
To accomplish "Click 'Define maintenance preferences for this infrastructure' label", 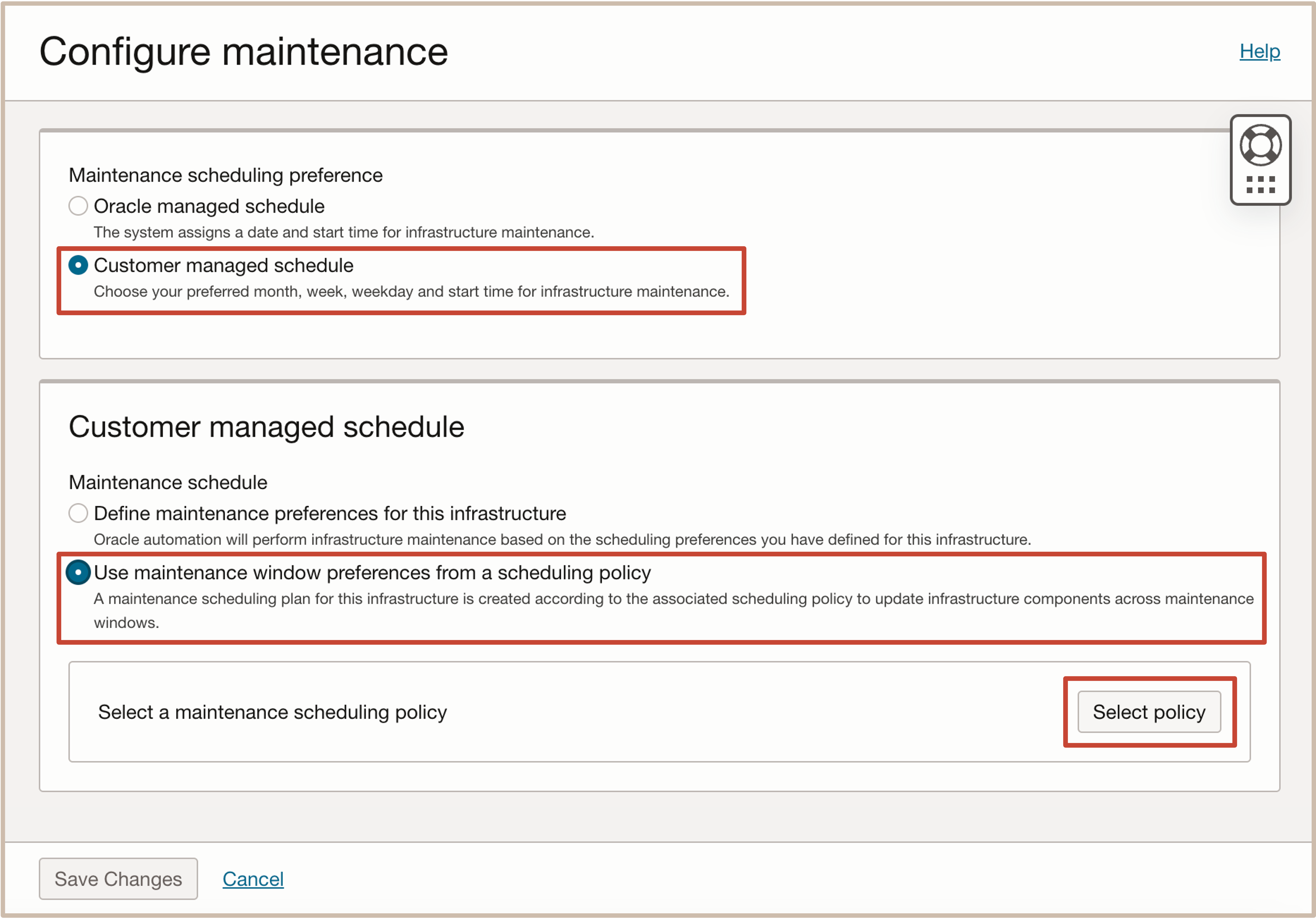I will [330, 513].
